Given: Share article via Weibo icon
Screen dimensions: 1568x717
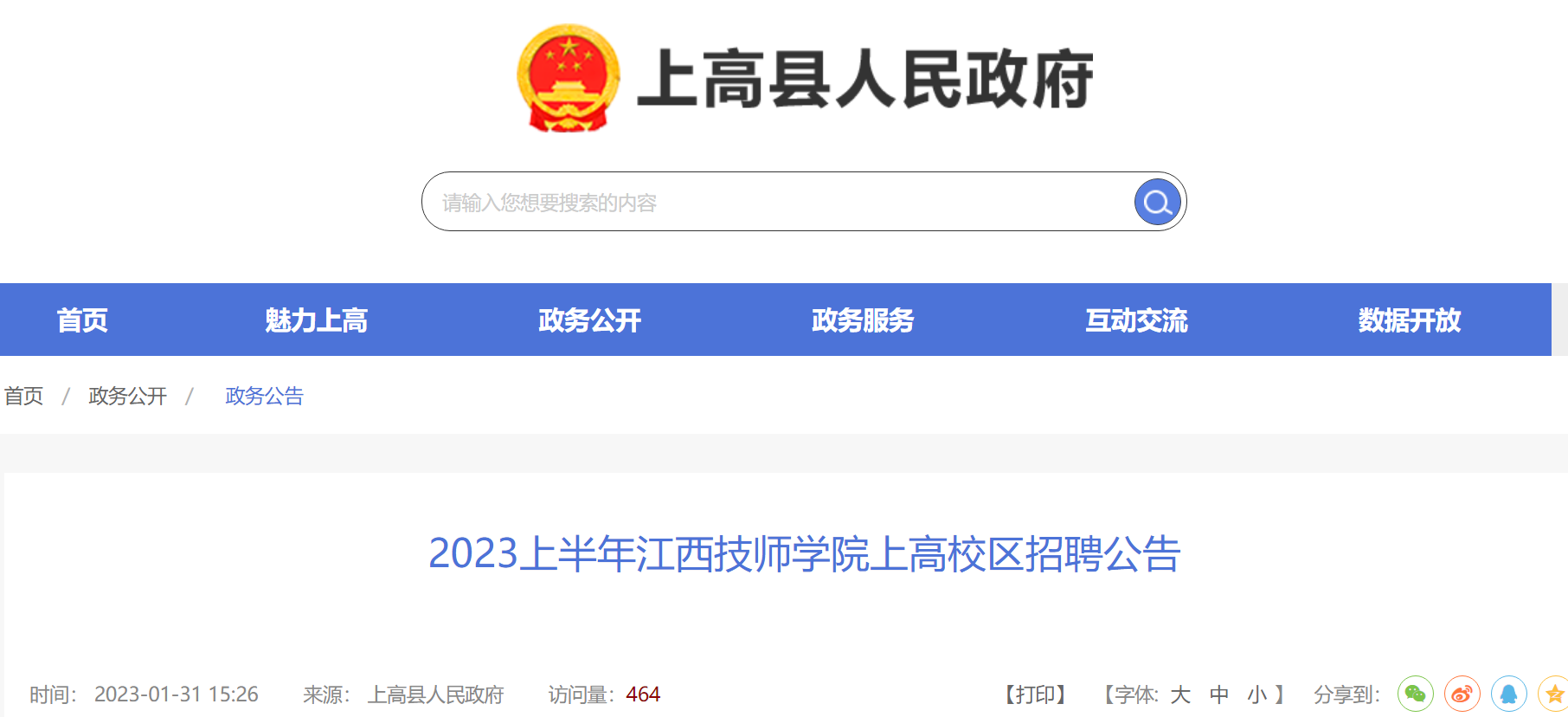Looking at the screenshot, I should (x=1462, y=694).
